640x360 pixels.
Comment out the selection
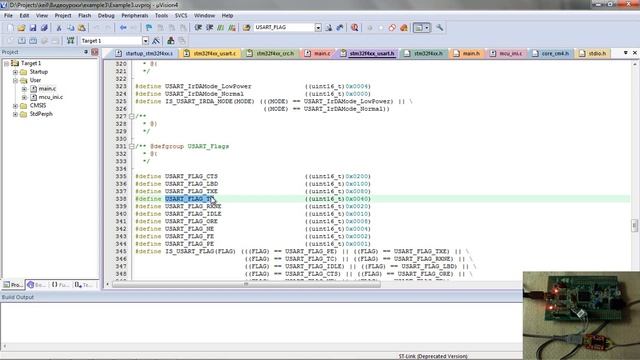(221, 28)
